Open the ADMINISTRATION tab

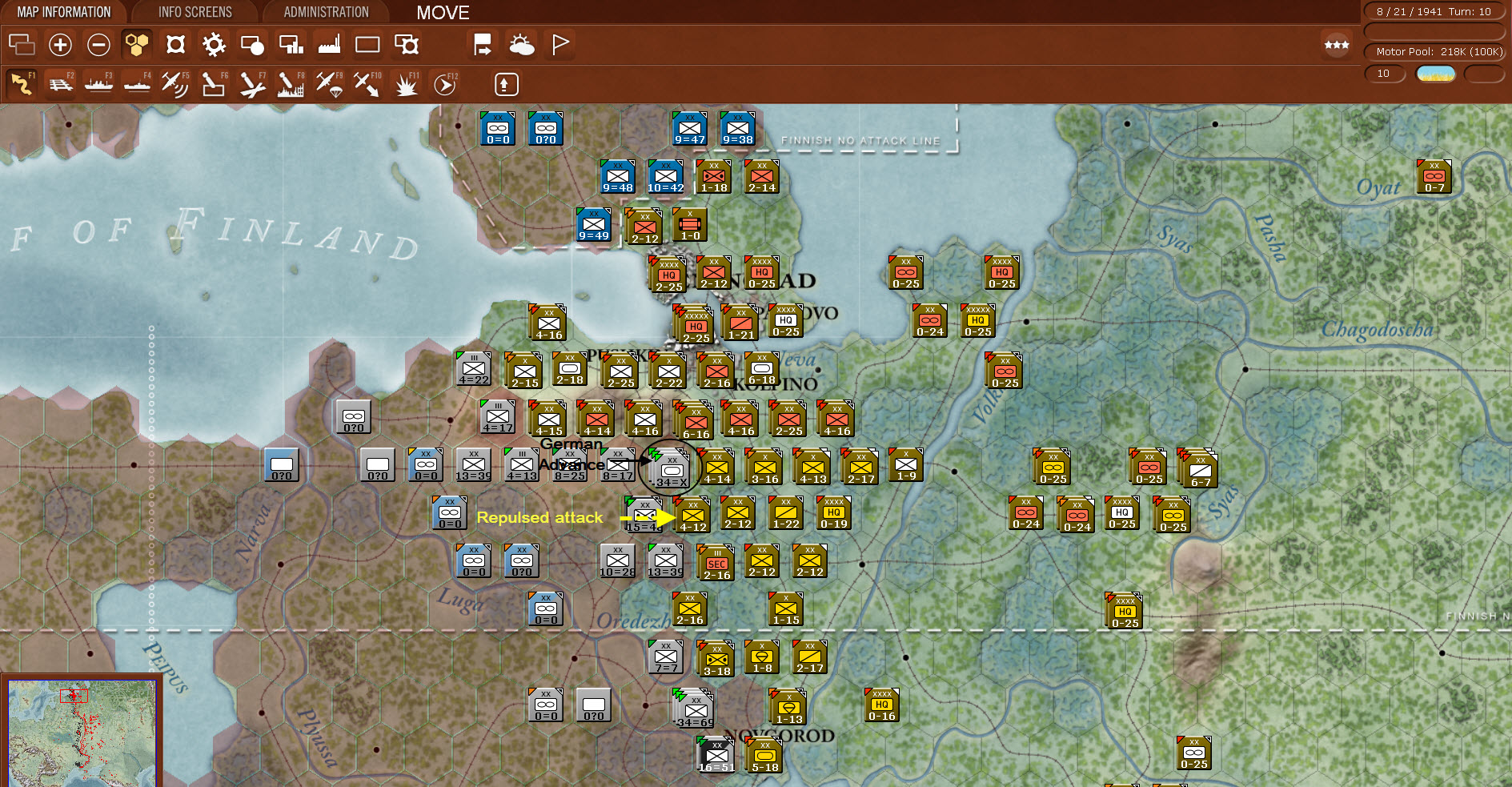click(326, 12)
